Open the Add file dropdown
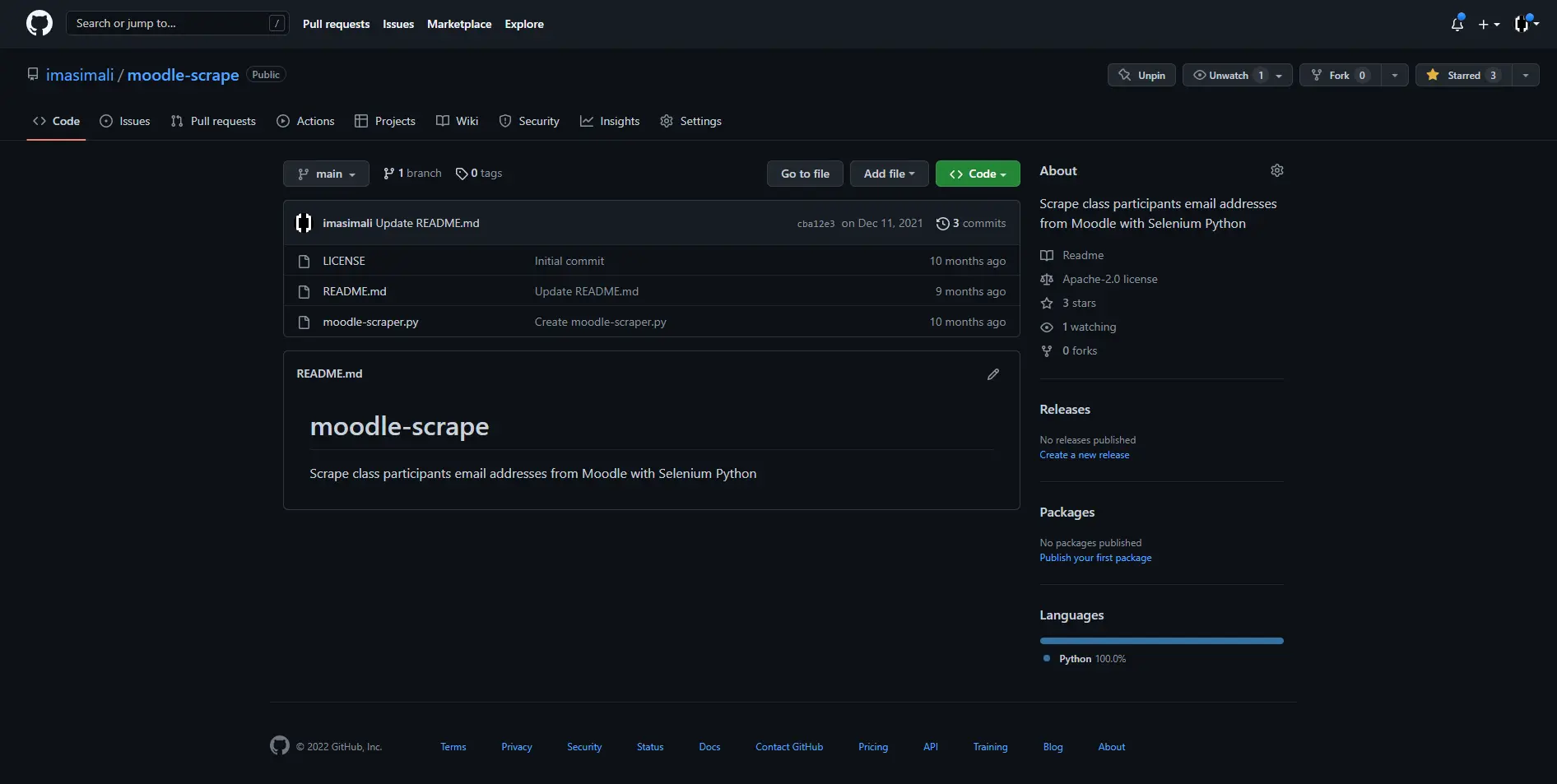The image size is (1557, 784). point(889,174)
